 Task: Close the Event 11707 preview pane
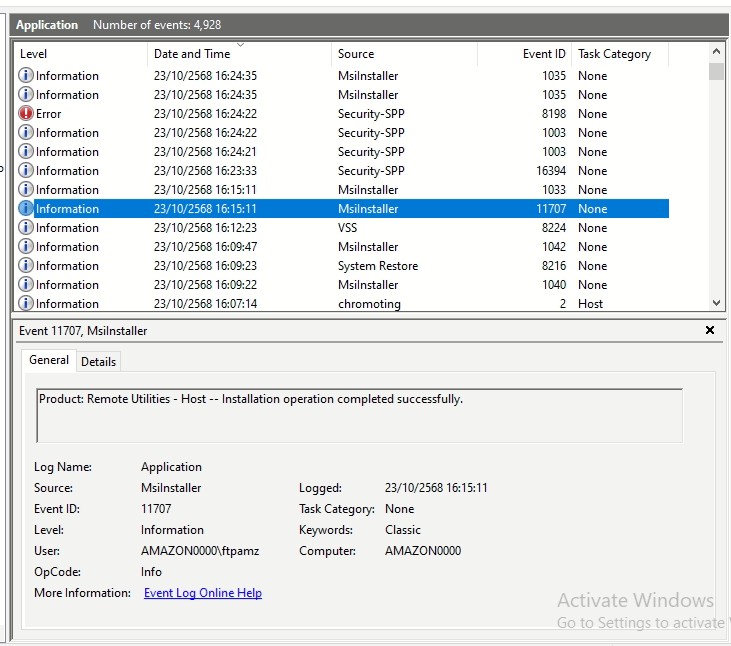(710, 330)
